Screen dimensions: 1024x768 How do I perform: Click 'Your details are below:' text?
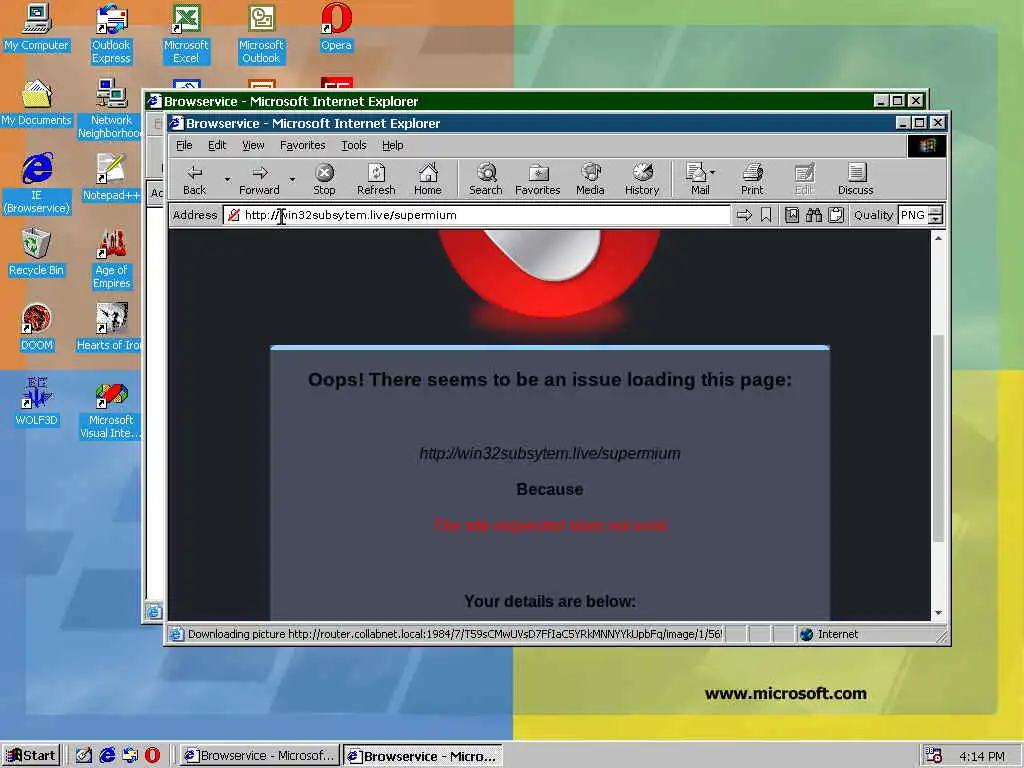550,601
